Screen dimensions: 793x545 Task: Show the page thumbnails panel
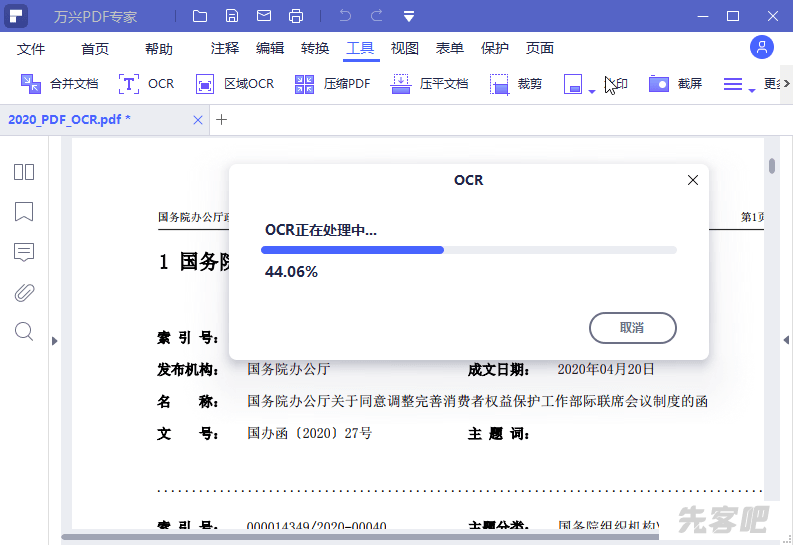[x=24, y=172]
